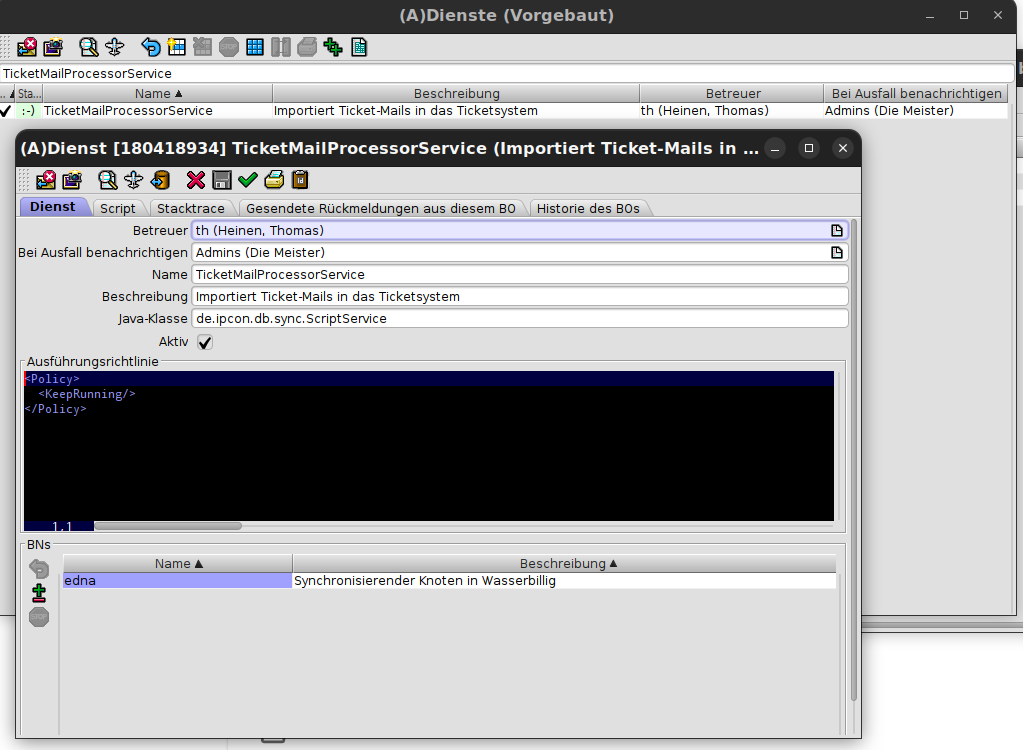
Task: Click the undo arrow icon in main toolbar
Action: tap(150, 47)
